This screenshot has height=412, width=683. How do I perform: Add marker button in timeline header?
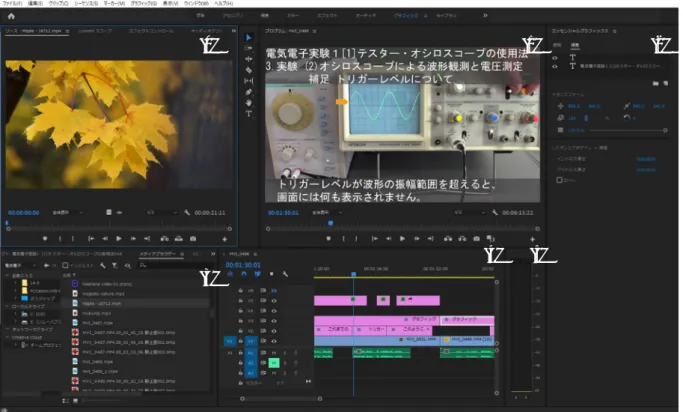[271, 274]
